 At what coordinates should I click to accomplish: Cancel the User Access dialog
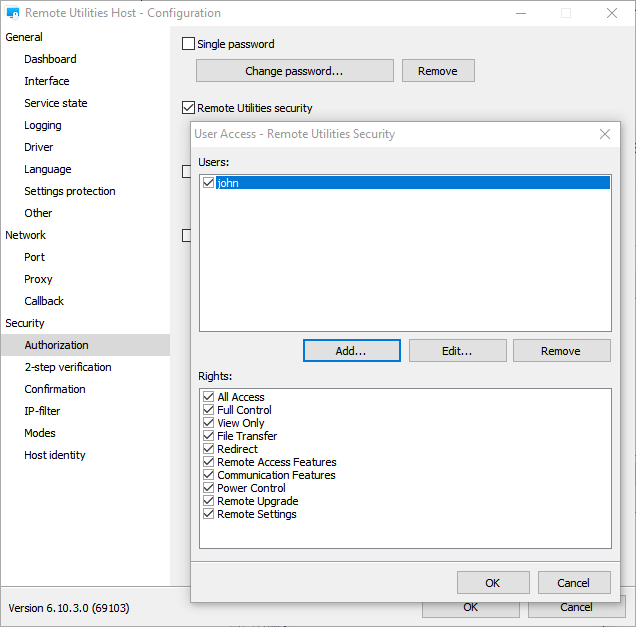tap(574, 582)
